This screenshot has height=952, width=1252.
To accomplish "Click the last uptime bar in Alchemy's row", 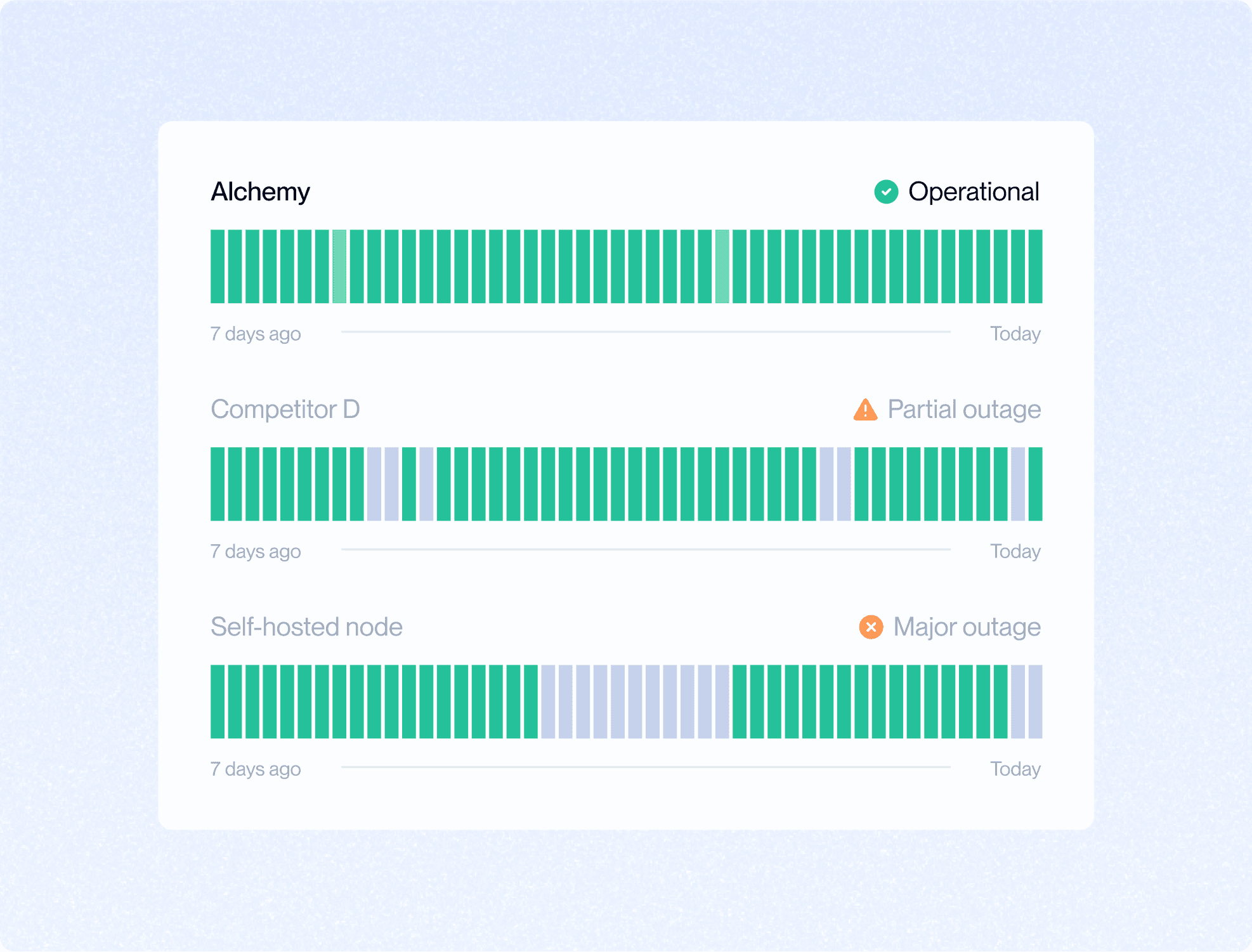I will (x=1035, y=266).
